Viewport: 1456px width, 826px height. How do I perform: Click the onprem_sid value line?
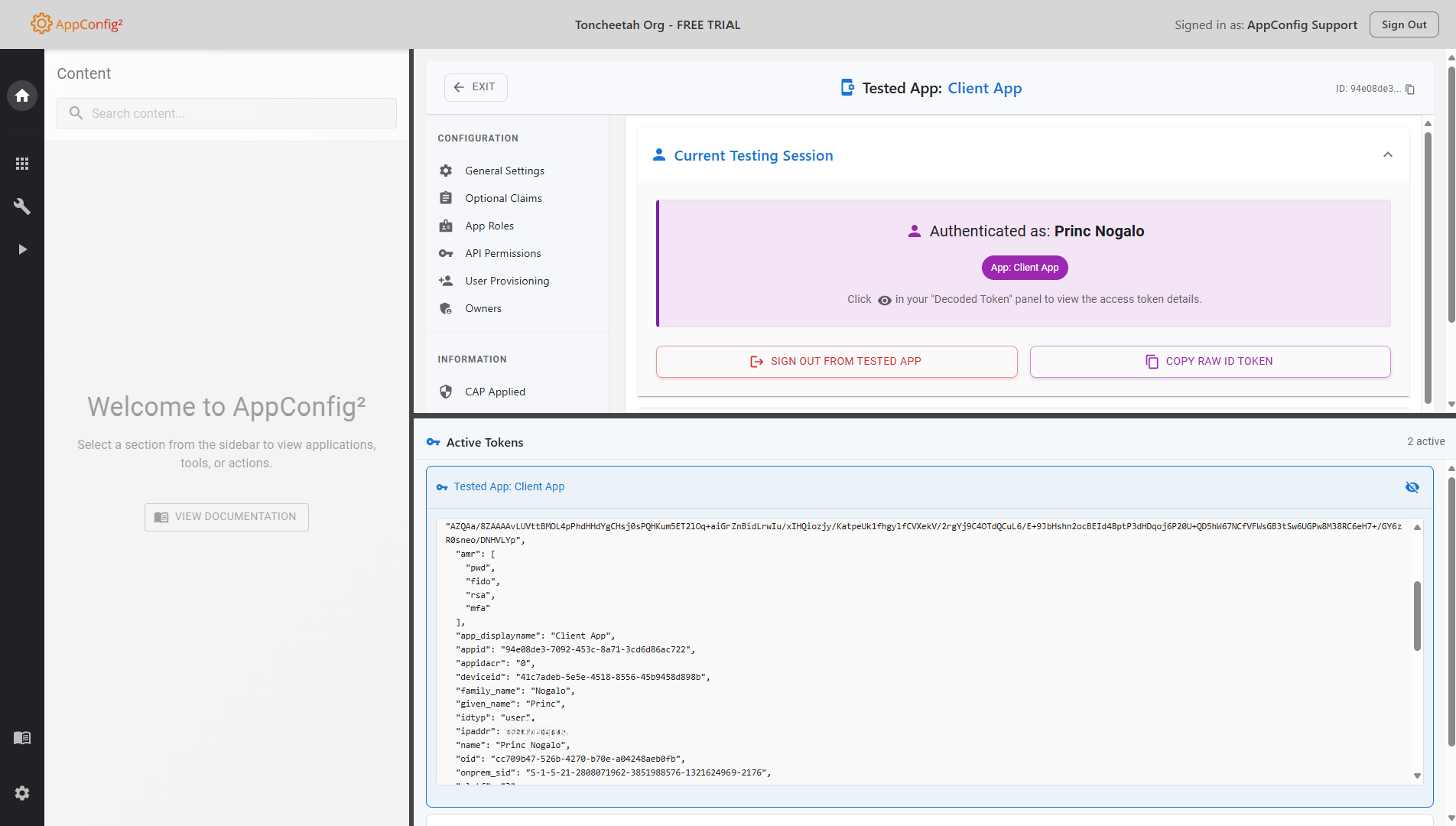pyautogui.click(x=613, y=773)
